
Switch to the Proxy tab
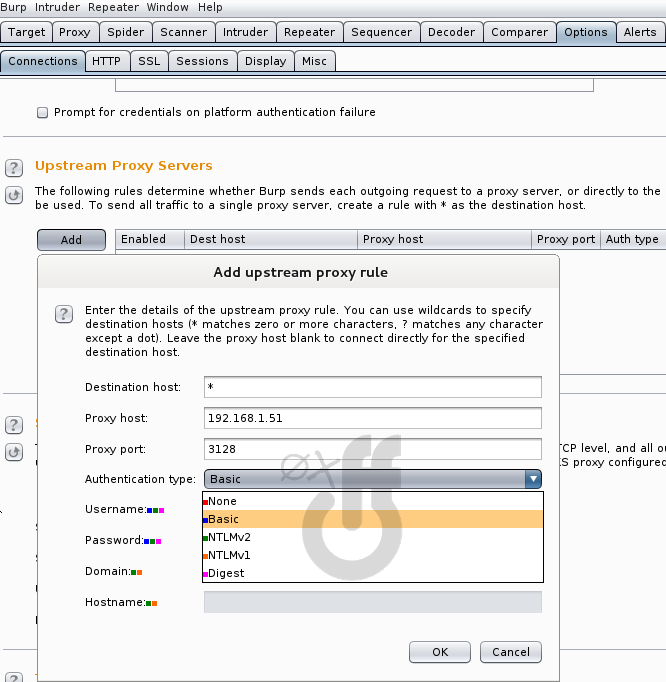(75, 32)
